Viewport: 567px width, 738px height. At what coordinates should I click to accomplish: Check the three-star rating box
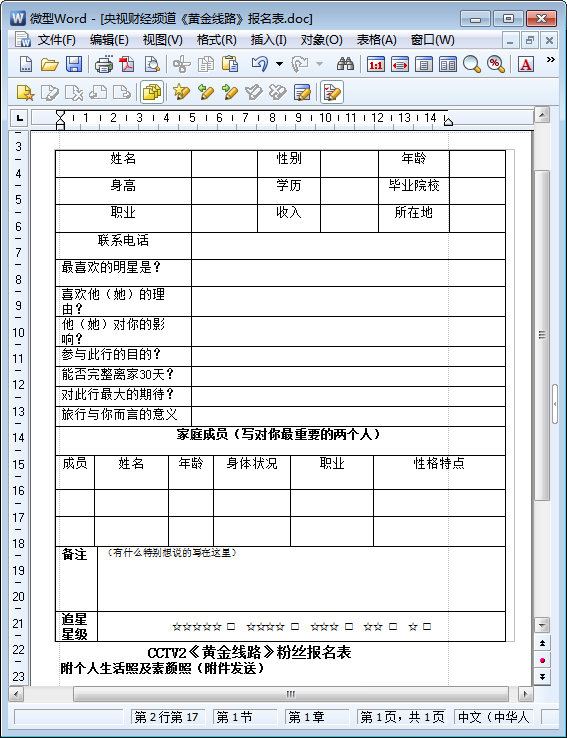(349, 626)
